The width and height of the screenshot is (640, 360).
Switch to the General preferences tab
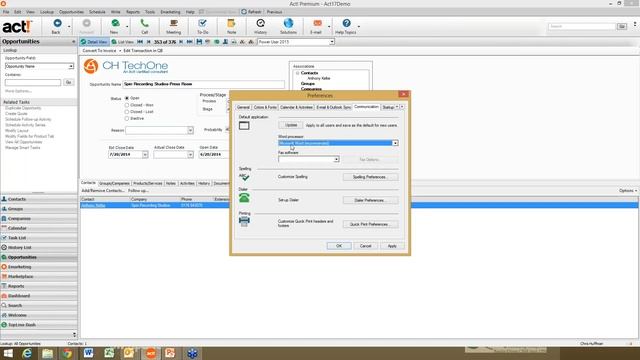point(243,107)
